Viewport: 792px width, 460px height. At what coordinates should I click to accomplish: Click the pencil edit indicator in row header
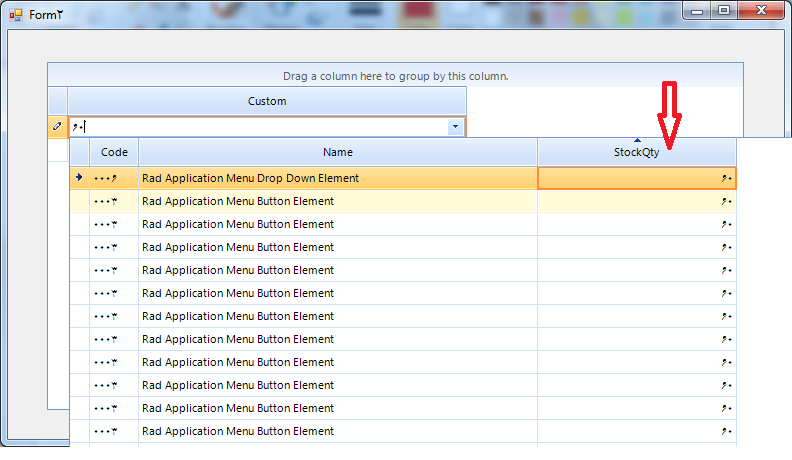(57, 127)
